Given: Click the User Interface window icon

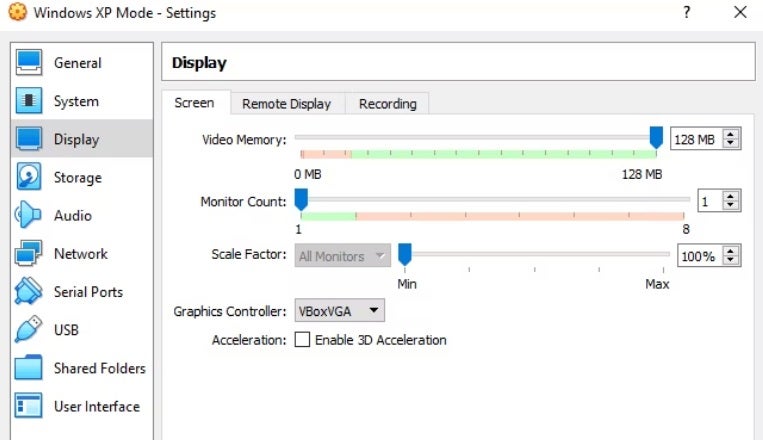Looking at the screenshot, I should pos(29,405).
